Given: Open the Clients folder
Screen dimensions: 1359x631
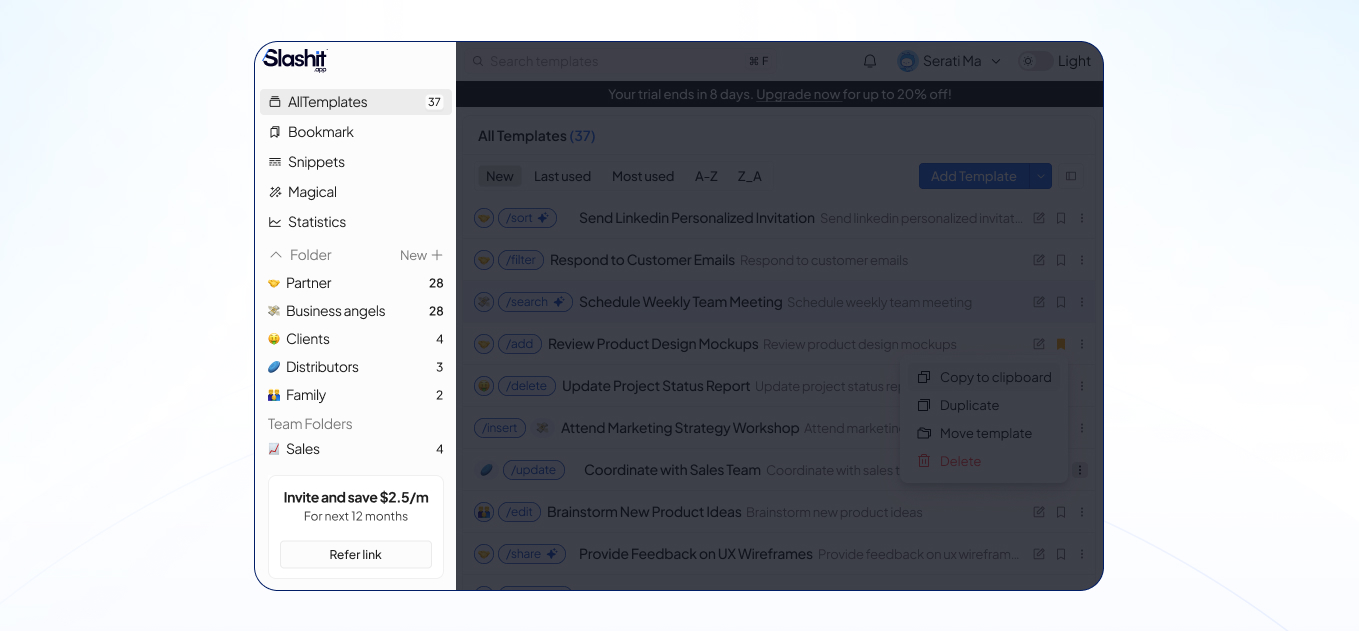Looking at the screenshot, I should click(x=356, y=339).
